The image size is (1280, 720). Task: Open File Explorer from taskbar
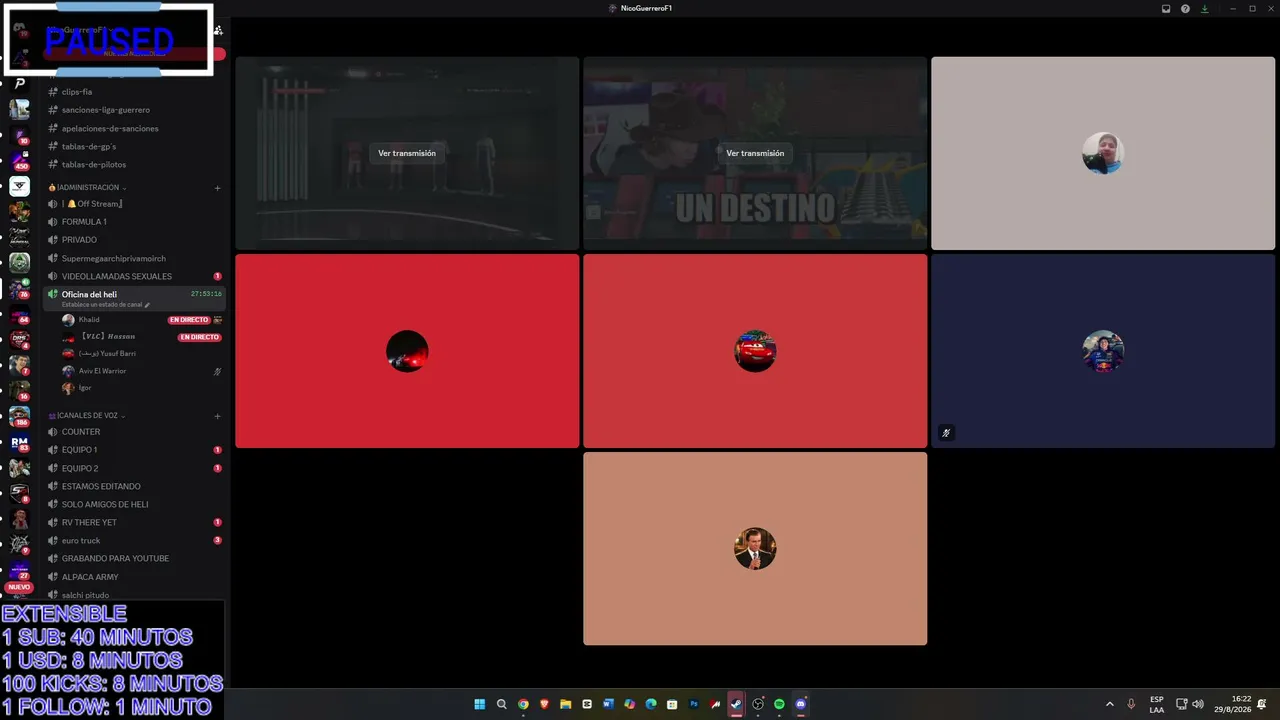pyautogui.click(x=565, y=704)
